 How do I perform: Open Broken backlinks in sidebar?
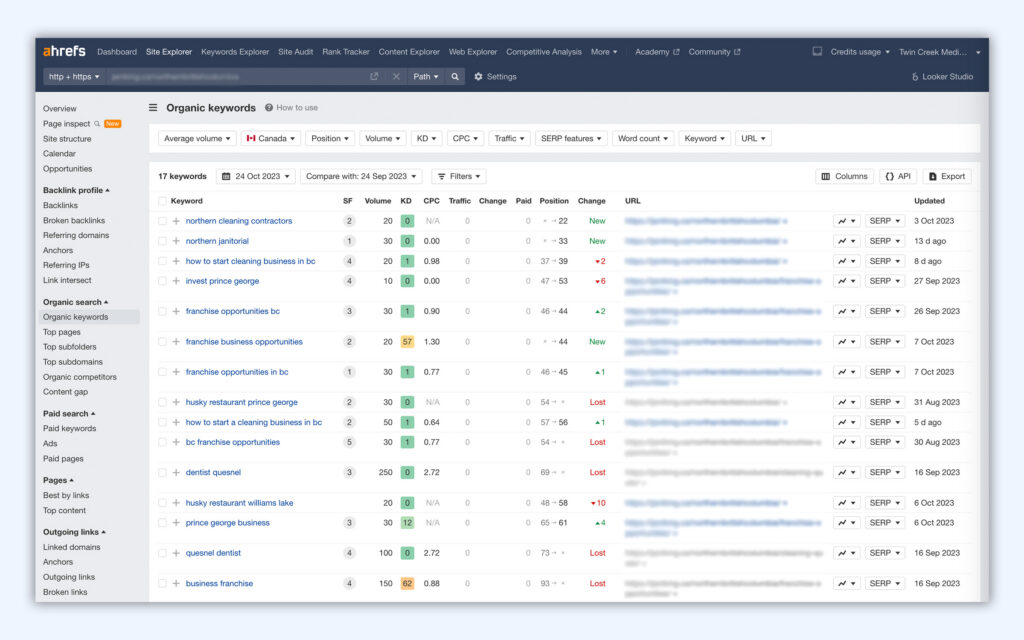point(74,221)
